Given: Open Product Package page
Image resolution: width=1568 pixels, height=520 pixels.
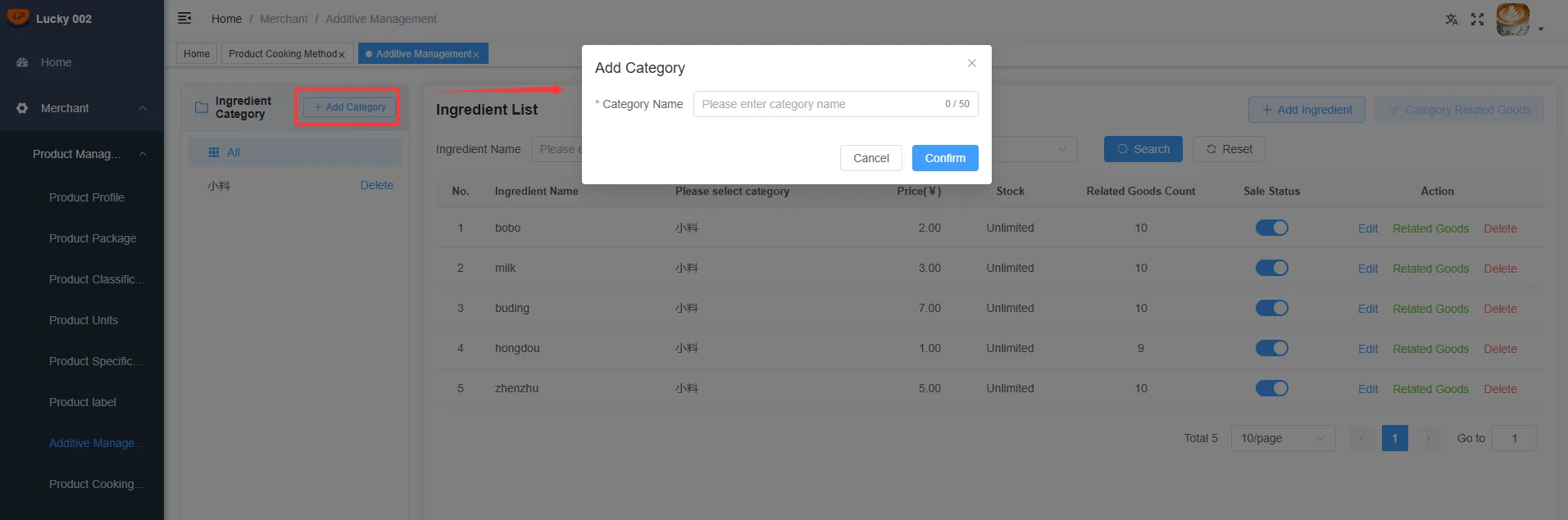Looking at the screenshot, I should 93,238.
